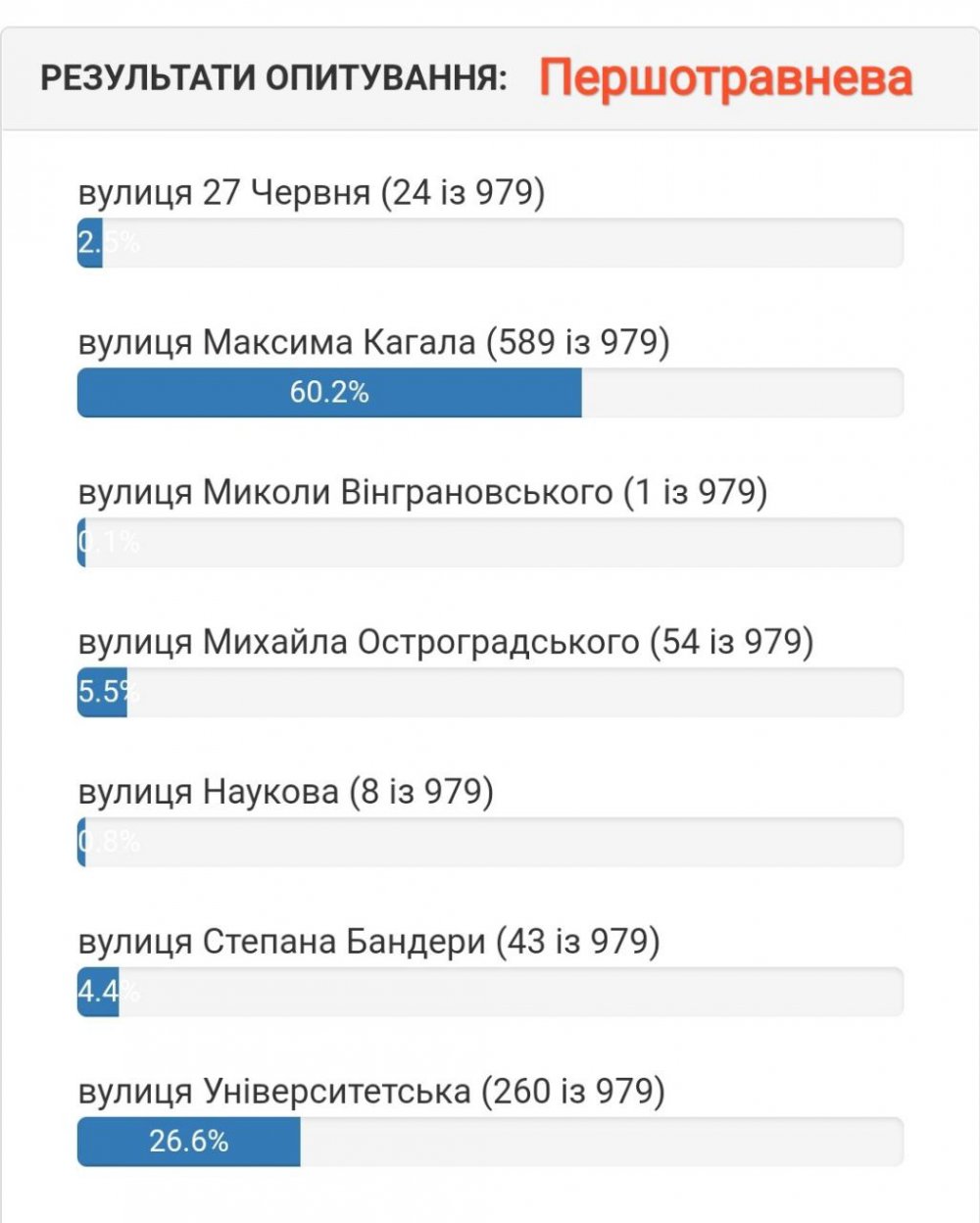Click the Миколи Вінграновського progress bar
Viewport: 980px width, 1223px height.
coord(490,543)
